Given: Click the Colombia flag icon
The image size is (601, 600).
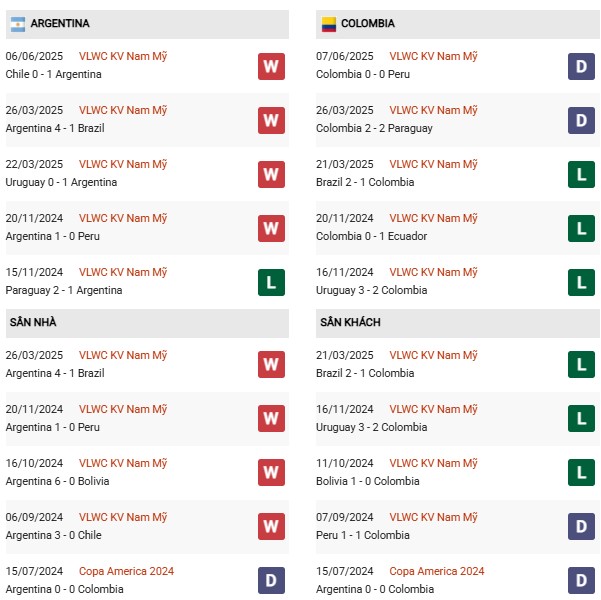Looking at the screenshot, I should 328,24.
